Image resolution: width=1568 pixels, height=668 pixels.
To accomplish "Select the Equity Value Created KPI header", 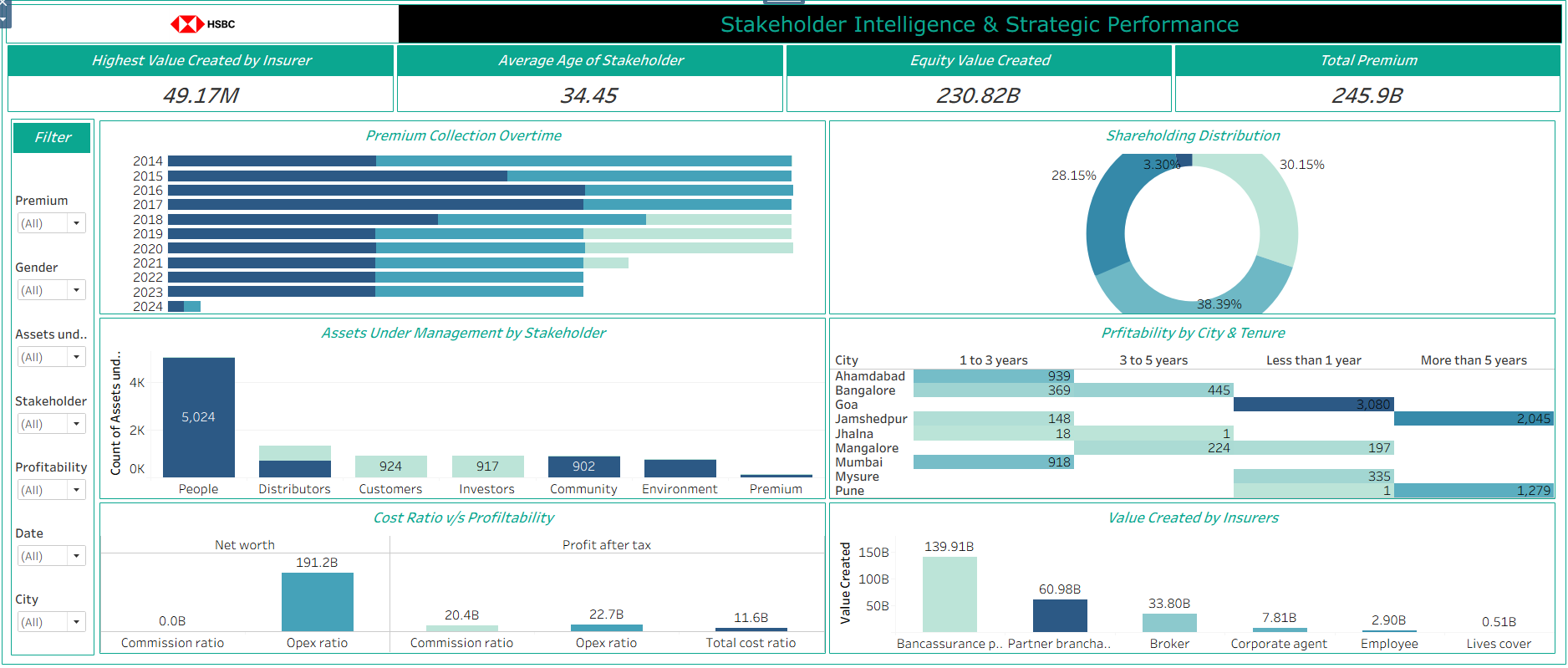I will tap(979, 60).
